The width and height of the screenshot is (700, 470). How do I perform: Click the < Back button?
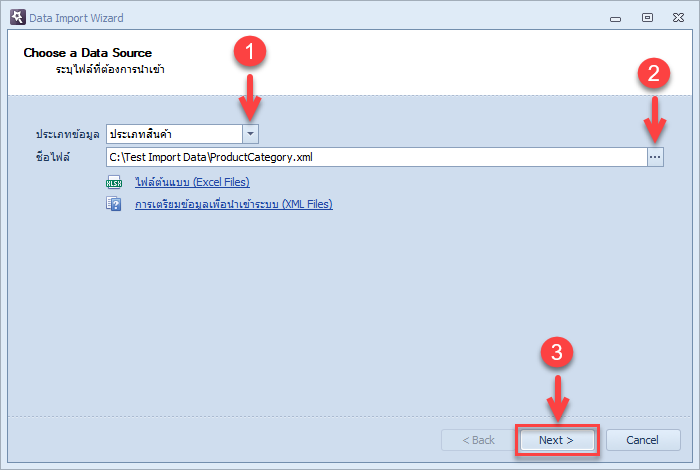pyautogui.click(x=478, y=440)
